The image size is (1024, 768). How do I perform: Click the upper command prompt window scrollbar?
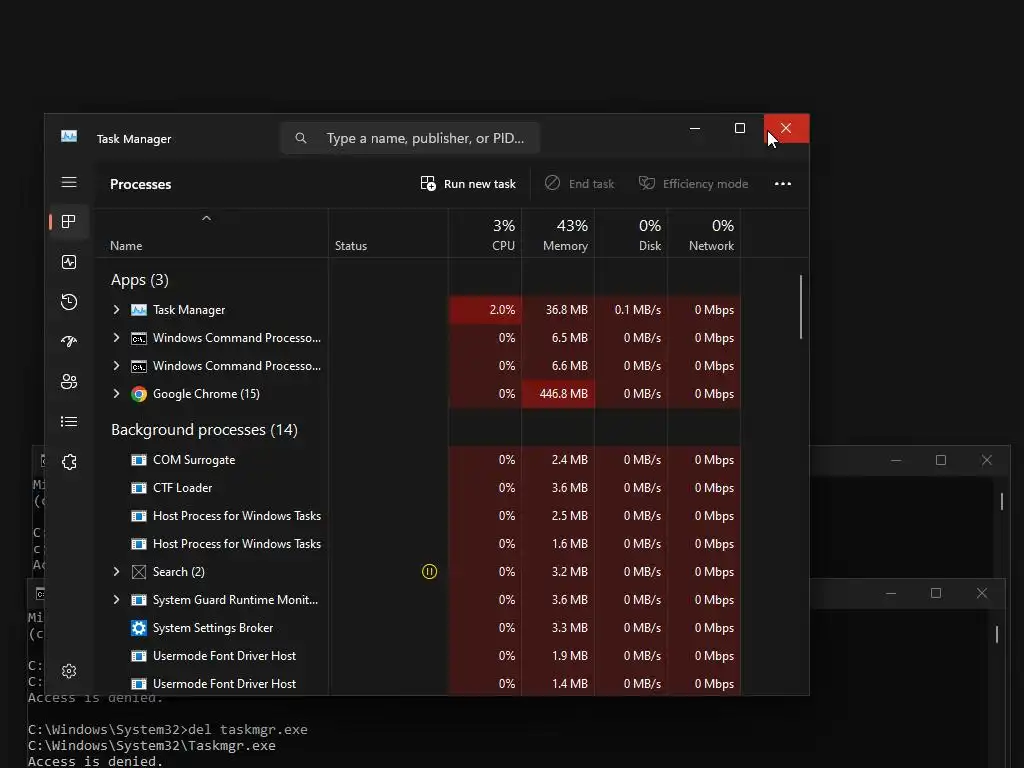pos(1002,501)
